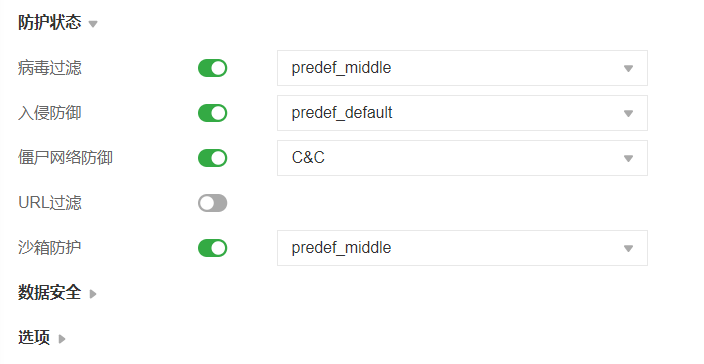
Task: Open 病毒过滤 predef_middle profile dropdown
Action: pyautogui.click(x=462, y=68)
